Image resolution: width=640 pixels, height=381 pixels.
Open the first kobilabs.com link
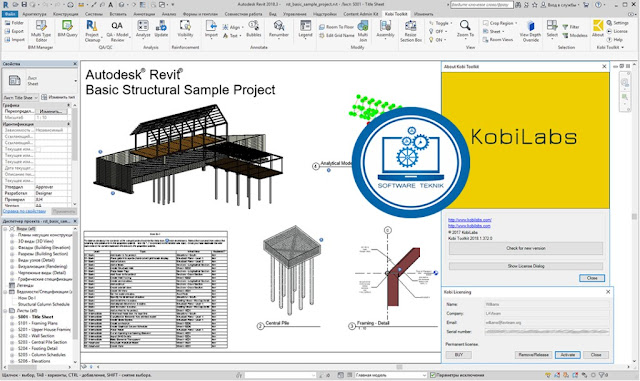tap(469, 220)
